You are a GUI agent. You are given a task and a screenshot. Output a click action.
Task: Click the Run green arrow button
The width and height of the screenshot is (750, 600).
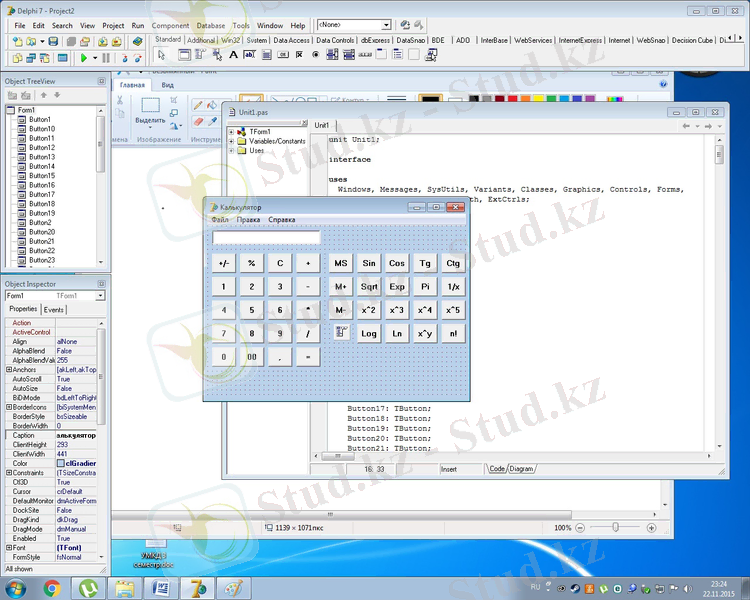[84, 58]
